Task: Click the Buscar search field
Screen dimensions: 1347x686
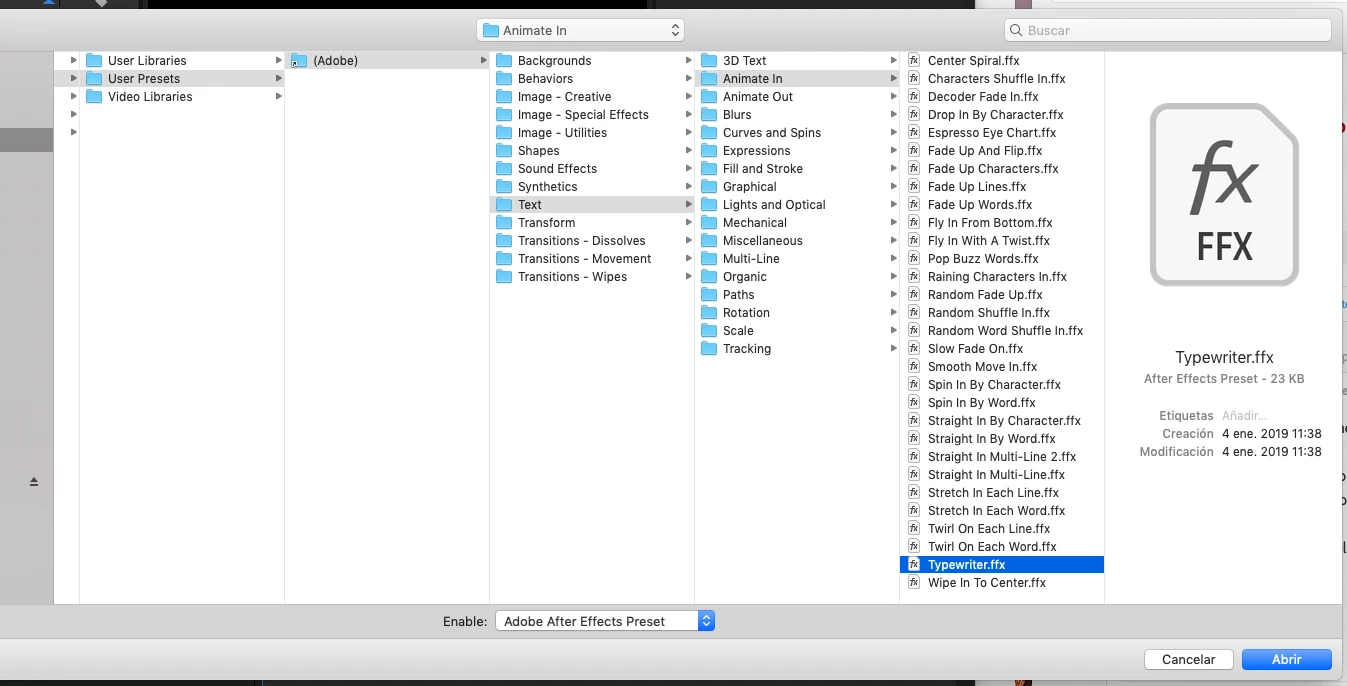Action: coord(1167,30)
